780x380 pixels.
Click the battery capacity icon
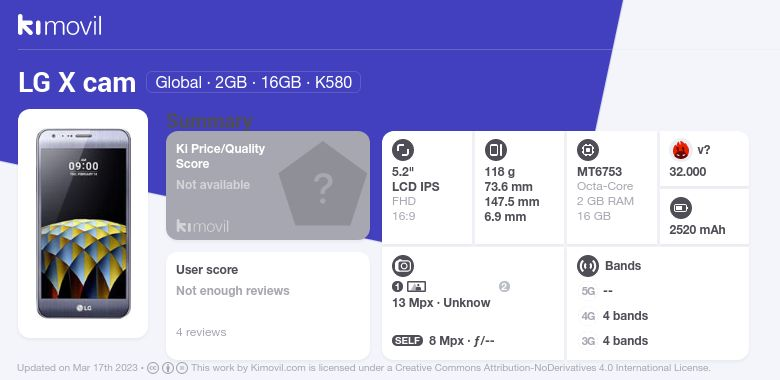(680, 208)
